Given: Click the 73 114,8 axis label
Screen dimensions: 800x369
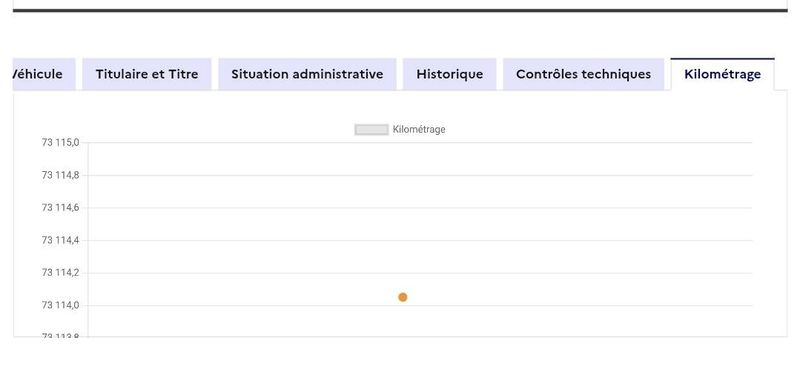Looking at the screenshot, I should (x=60, y=175).
